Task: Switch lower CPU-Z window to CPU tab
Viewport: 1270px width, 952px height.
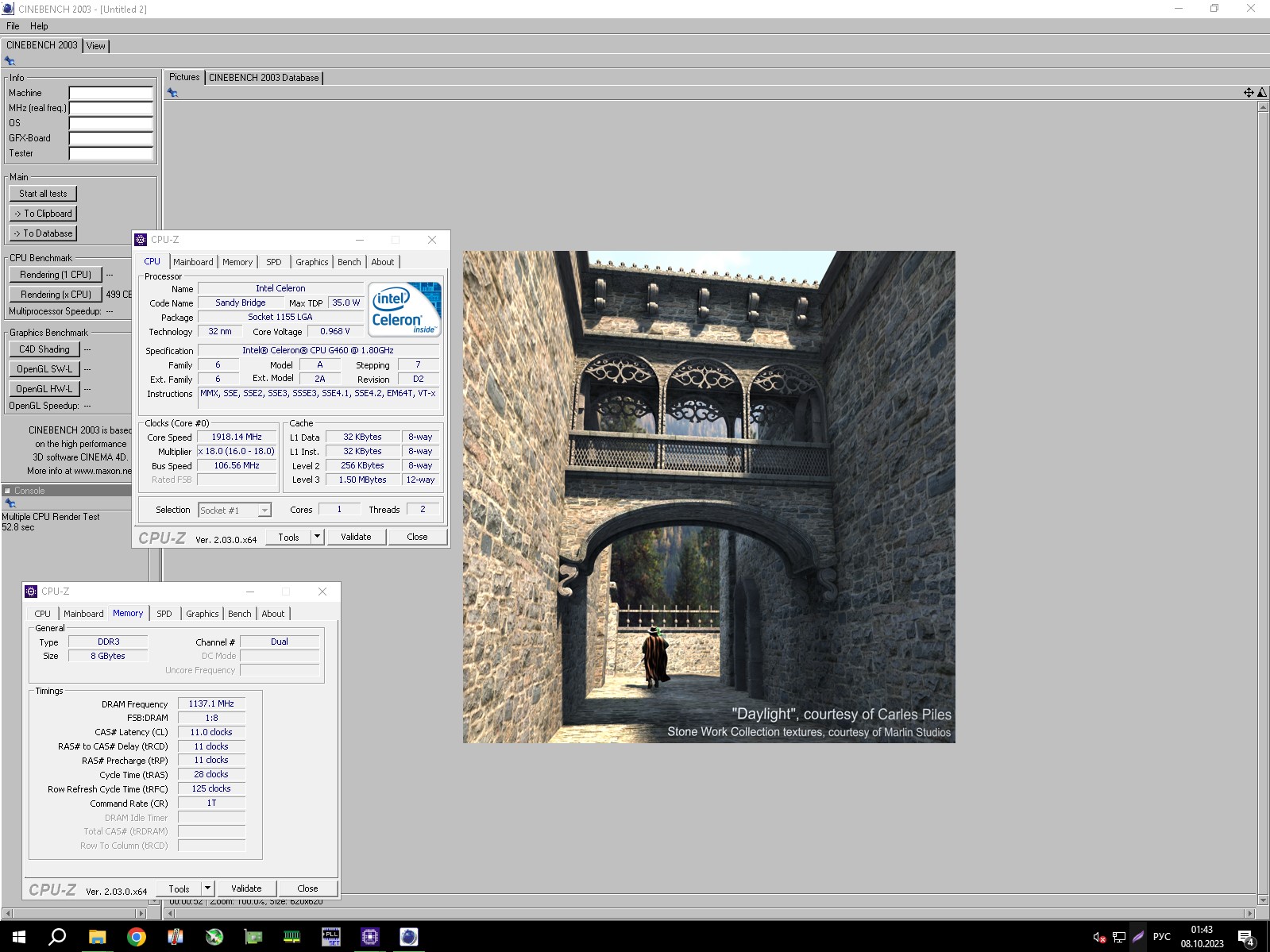Action: click(43, 614)
